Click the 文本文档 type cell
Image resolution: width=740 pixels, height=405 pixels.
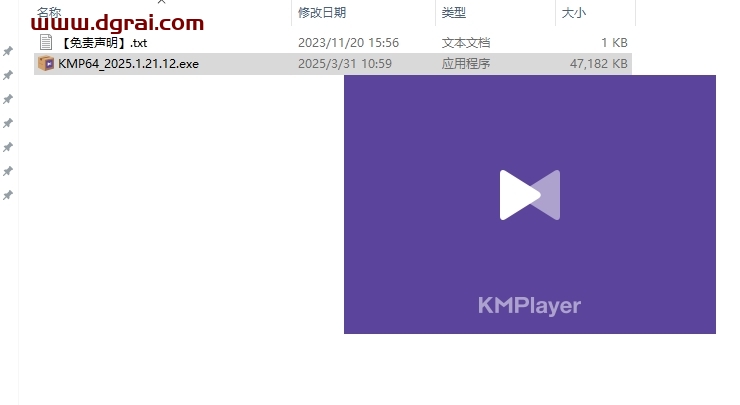point(466,43)
